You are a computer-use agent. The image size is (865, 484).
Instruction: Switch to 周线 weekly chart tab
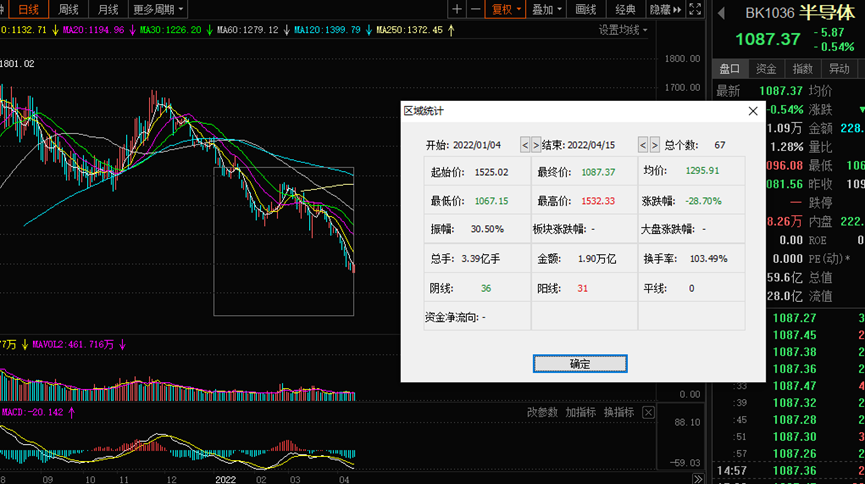click(68, 9)
